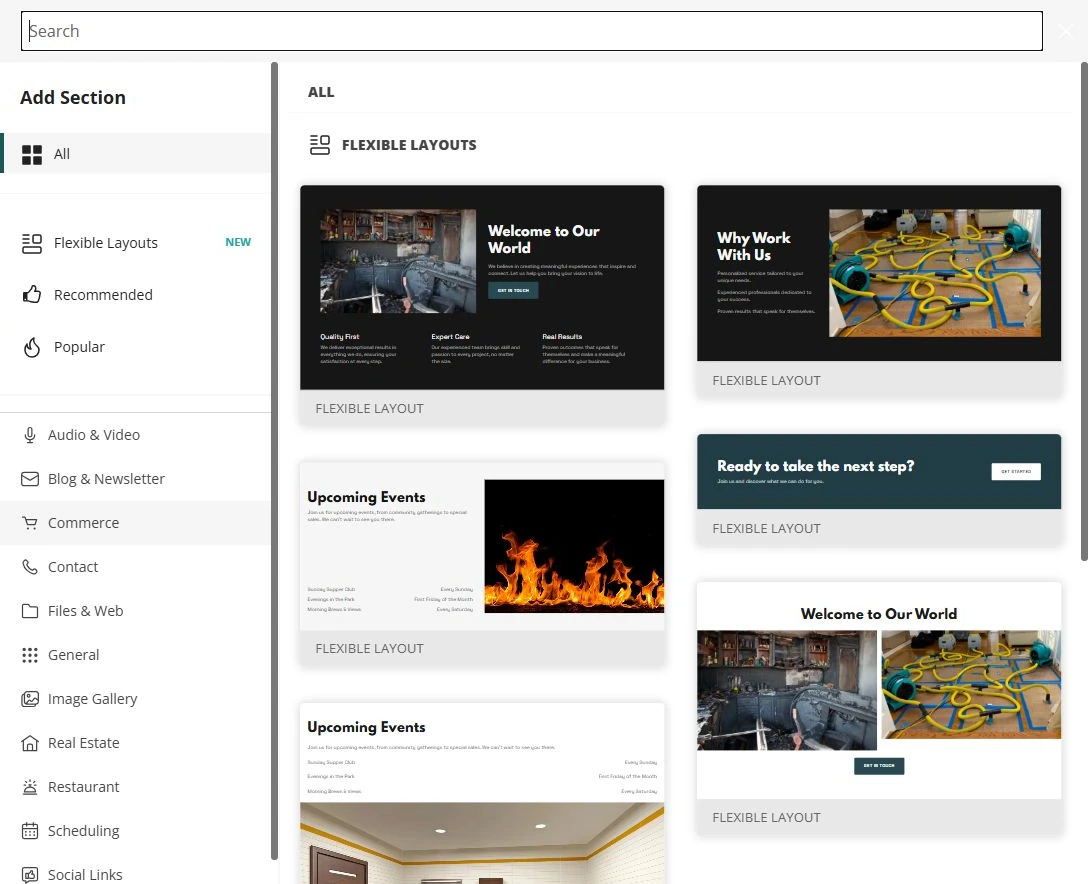Click the Popular flame icon
Image resolution: width=1088 pixels, height=884 pixels.
tap(32, 347)
